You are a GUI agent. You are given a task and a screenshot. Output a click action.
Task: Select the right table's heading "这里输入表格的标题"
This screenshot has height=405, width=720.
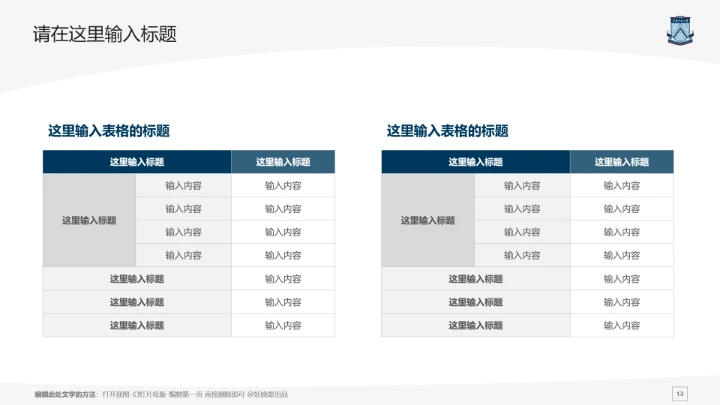(x=447, y=131)
